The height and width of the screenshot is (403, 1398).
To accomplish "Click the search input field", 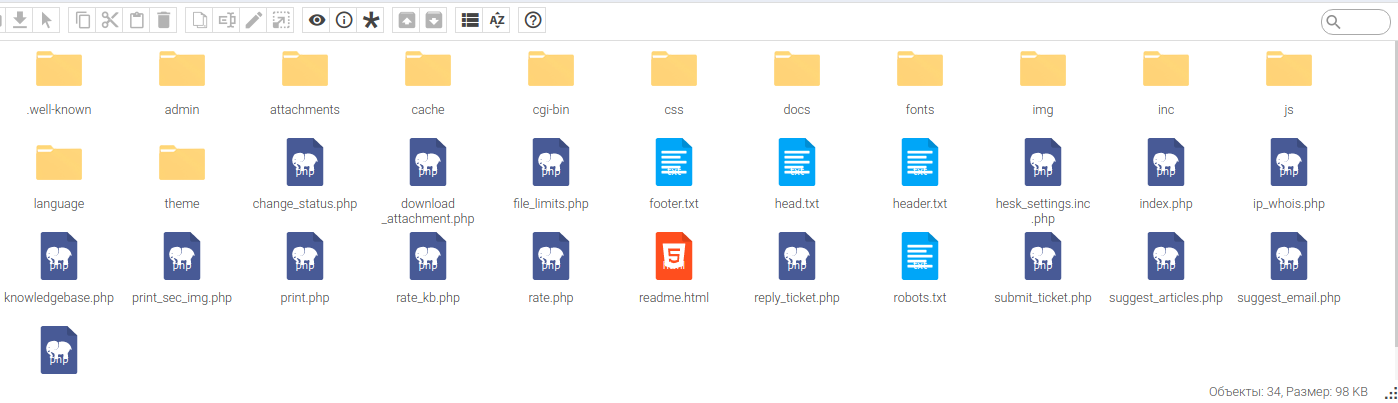I will [x=1356, y=22].
